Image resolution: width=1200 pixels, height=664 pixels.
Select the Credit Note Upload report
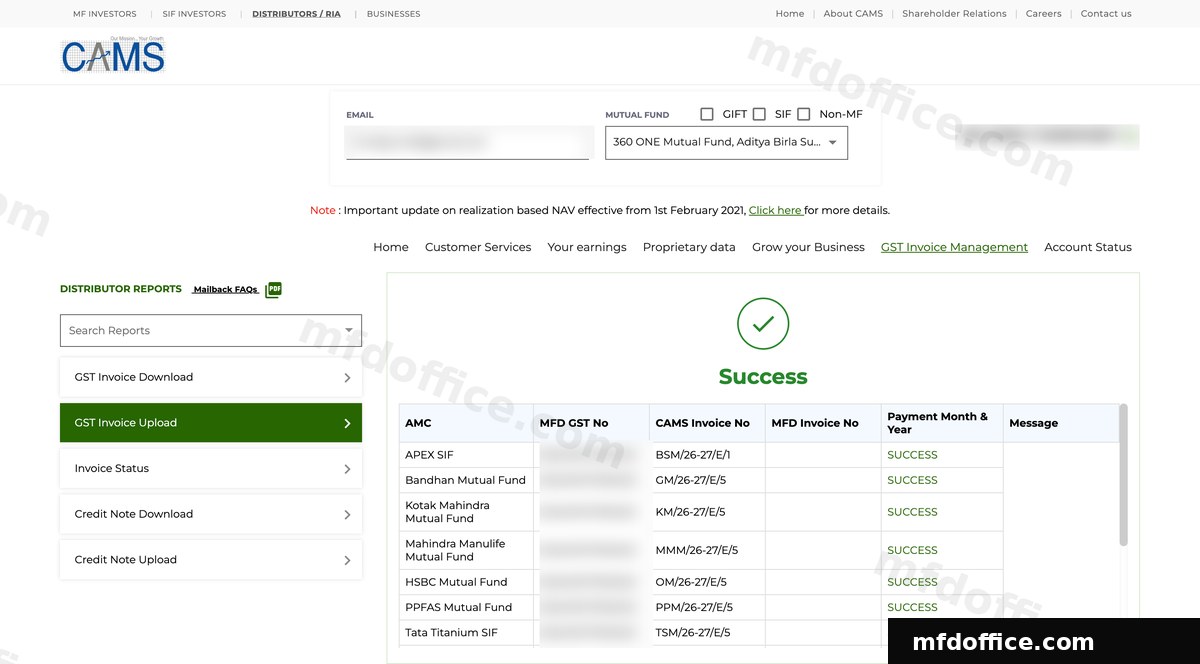pos(211,560)
